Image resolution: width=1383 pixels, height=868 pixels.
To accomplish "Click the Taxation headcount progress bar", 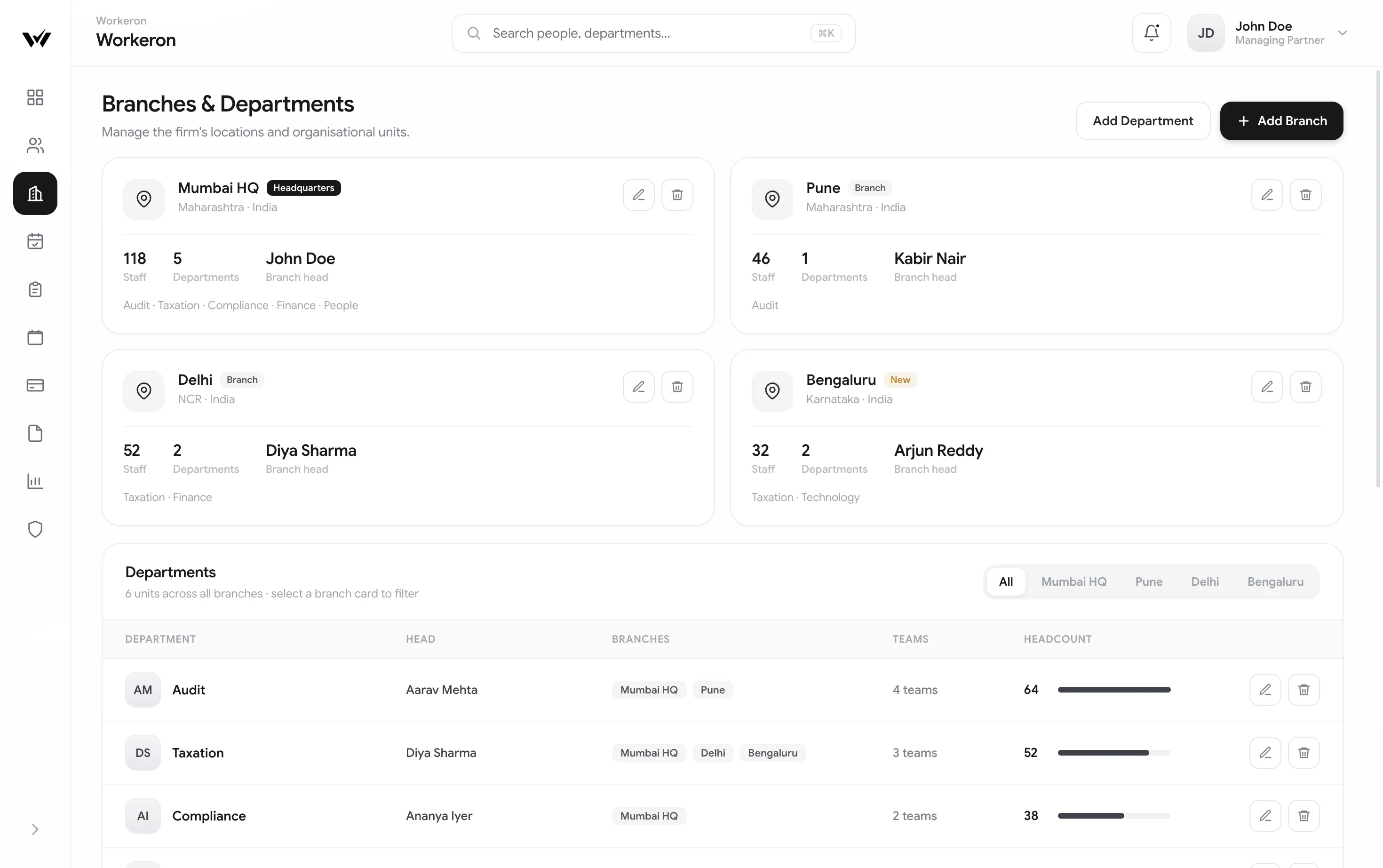I will [1114, 753].
